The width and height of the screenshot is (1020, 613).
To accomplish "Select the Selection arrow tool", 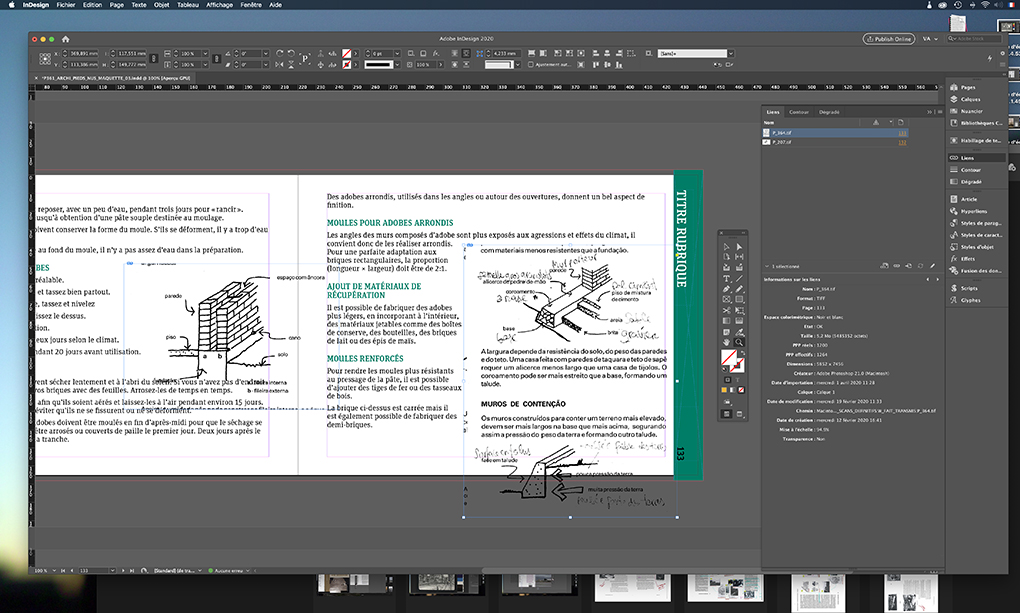I will click(x=726, y=247).
